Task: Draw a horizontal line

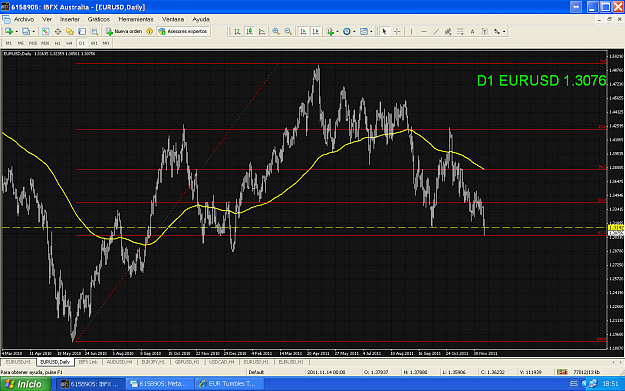Action: click(x=424, y=31)
